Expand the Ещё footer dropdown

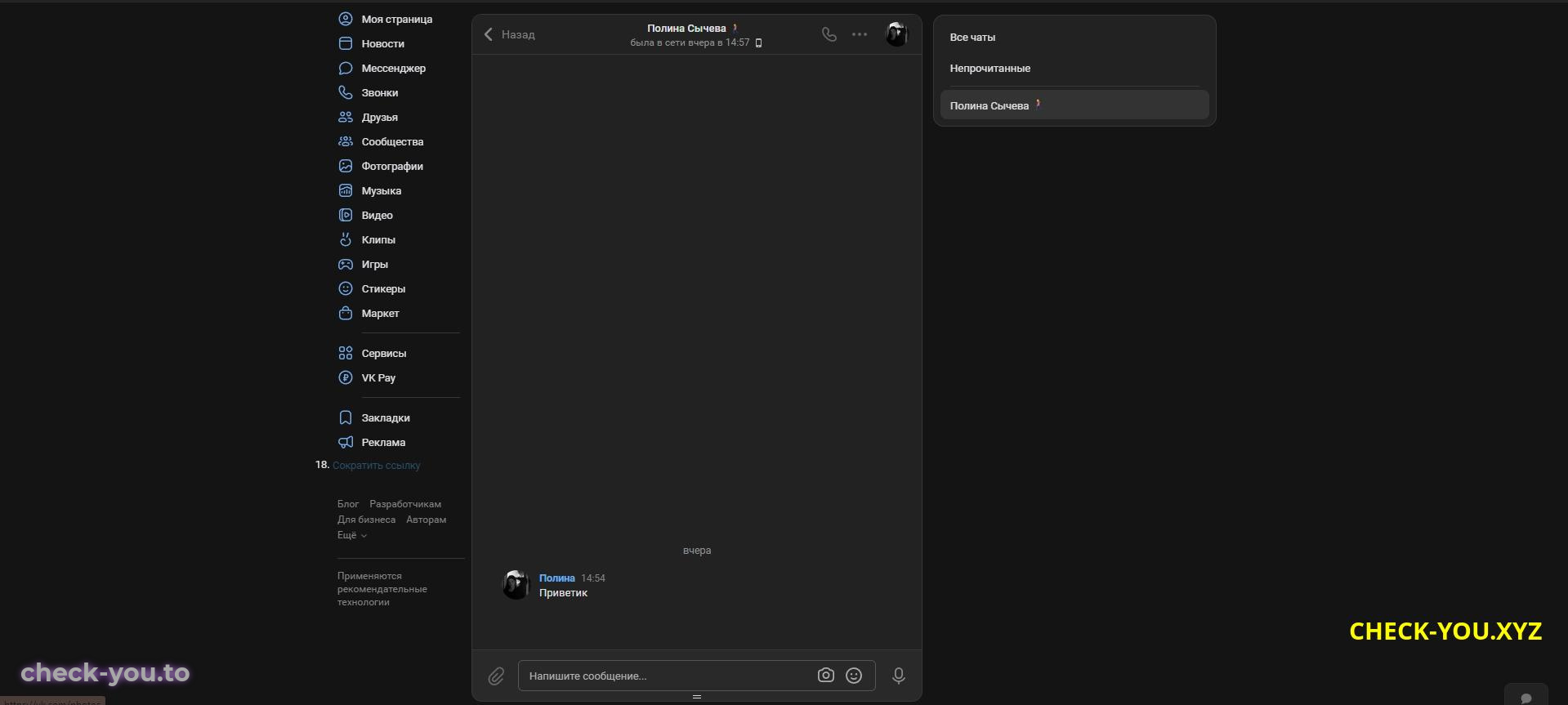(352, 535)
